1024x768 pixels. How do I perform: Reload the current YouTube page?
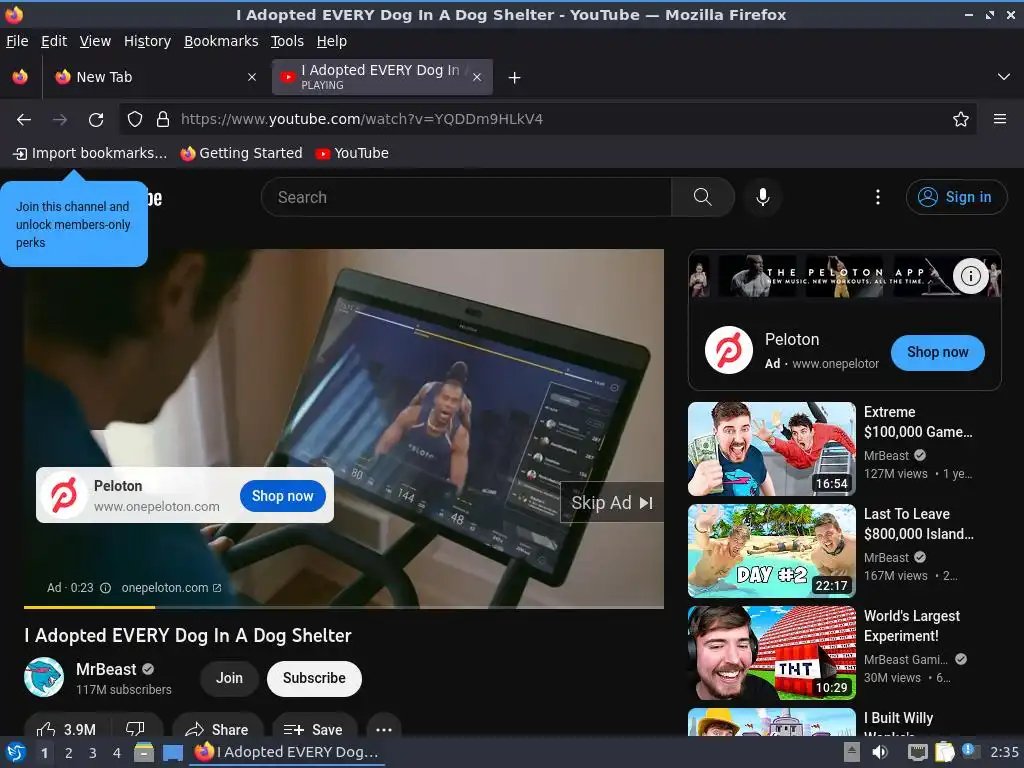coord(96,120)
